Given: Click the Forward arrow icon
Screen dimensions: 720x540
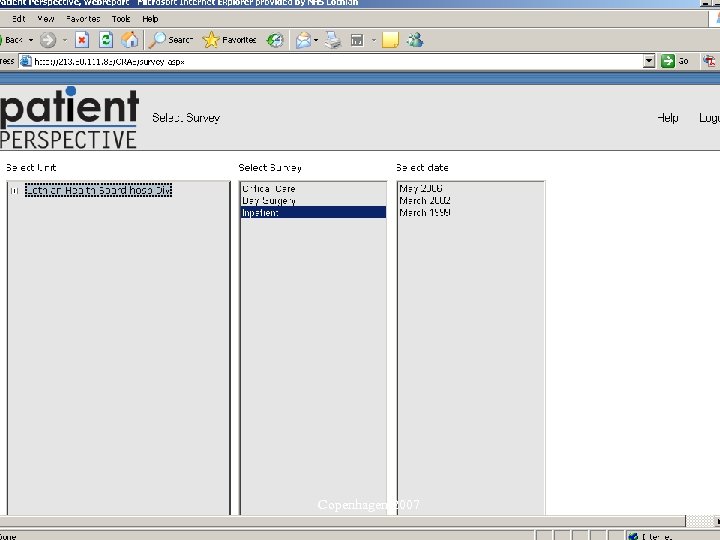Looking at the screenshot, I should pyautogui.click(x=48, y=40).
